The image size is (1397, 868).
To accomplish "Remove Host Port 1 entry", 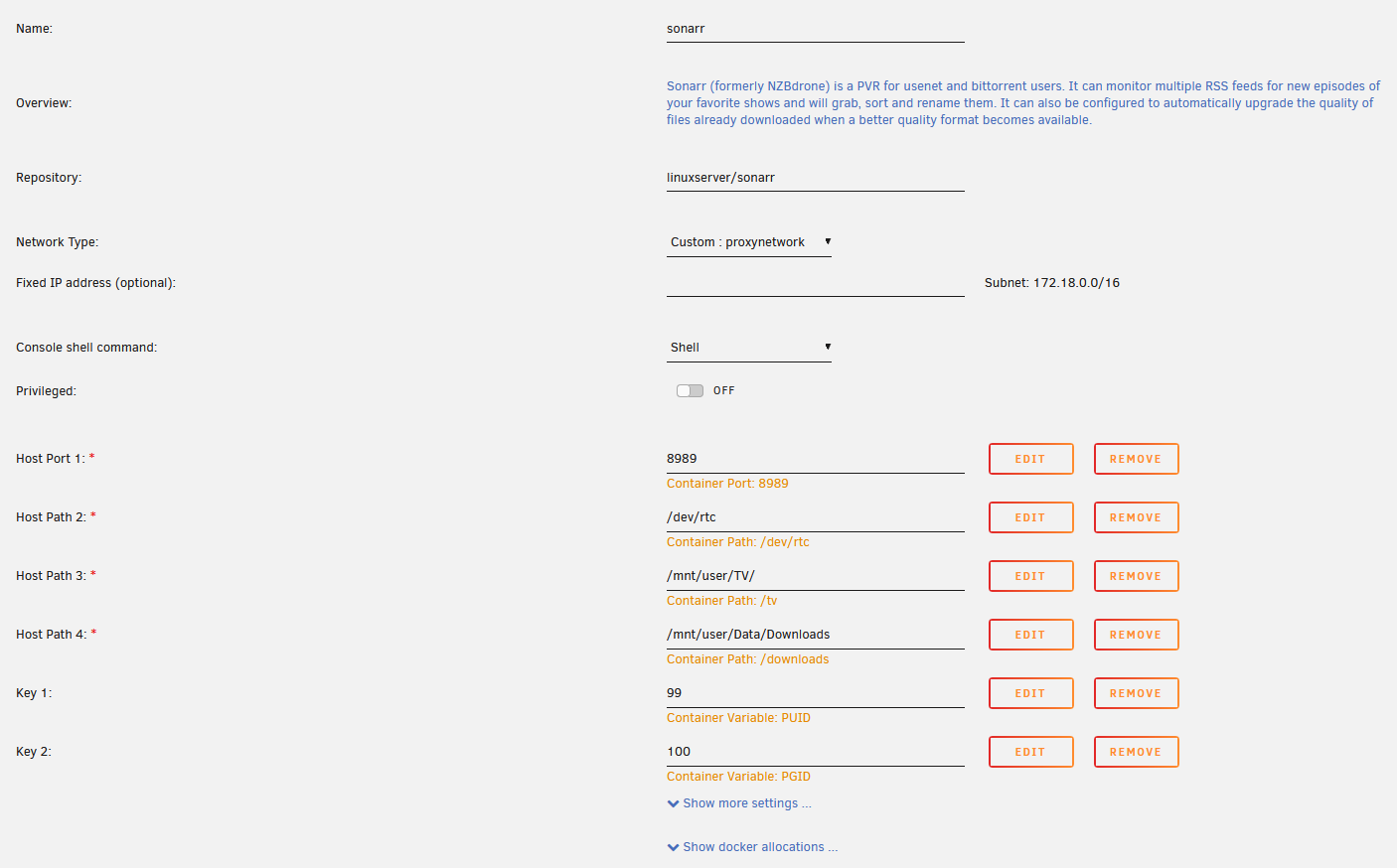I will click(x=1137, y=459).
